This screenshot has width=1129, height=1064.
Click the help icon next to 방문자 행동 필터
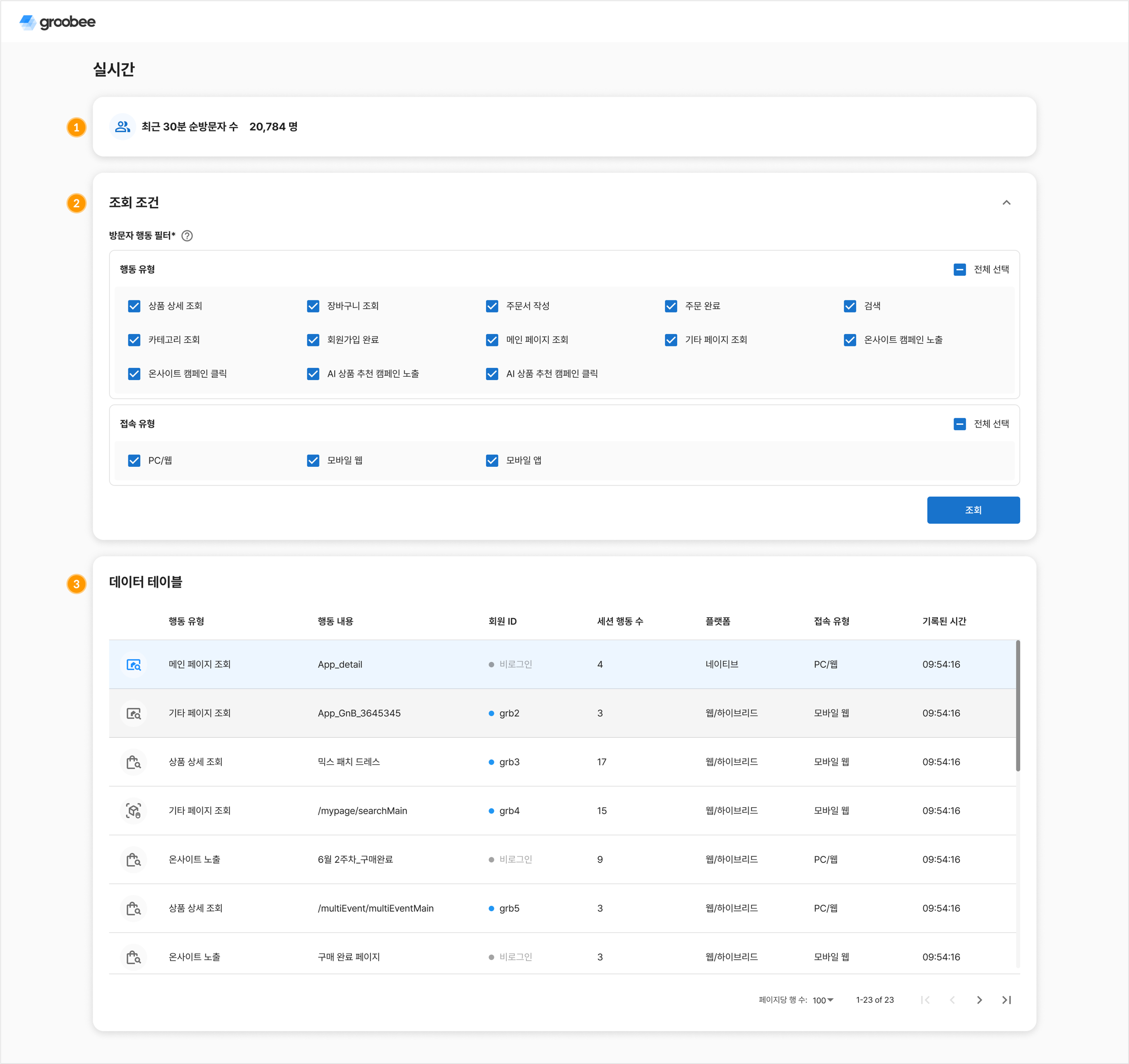point(187,236)
